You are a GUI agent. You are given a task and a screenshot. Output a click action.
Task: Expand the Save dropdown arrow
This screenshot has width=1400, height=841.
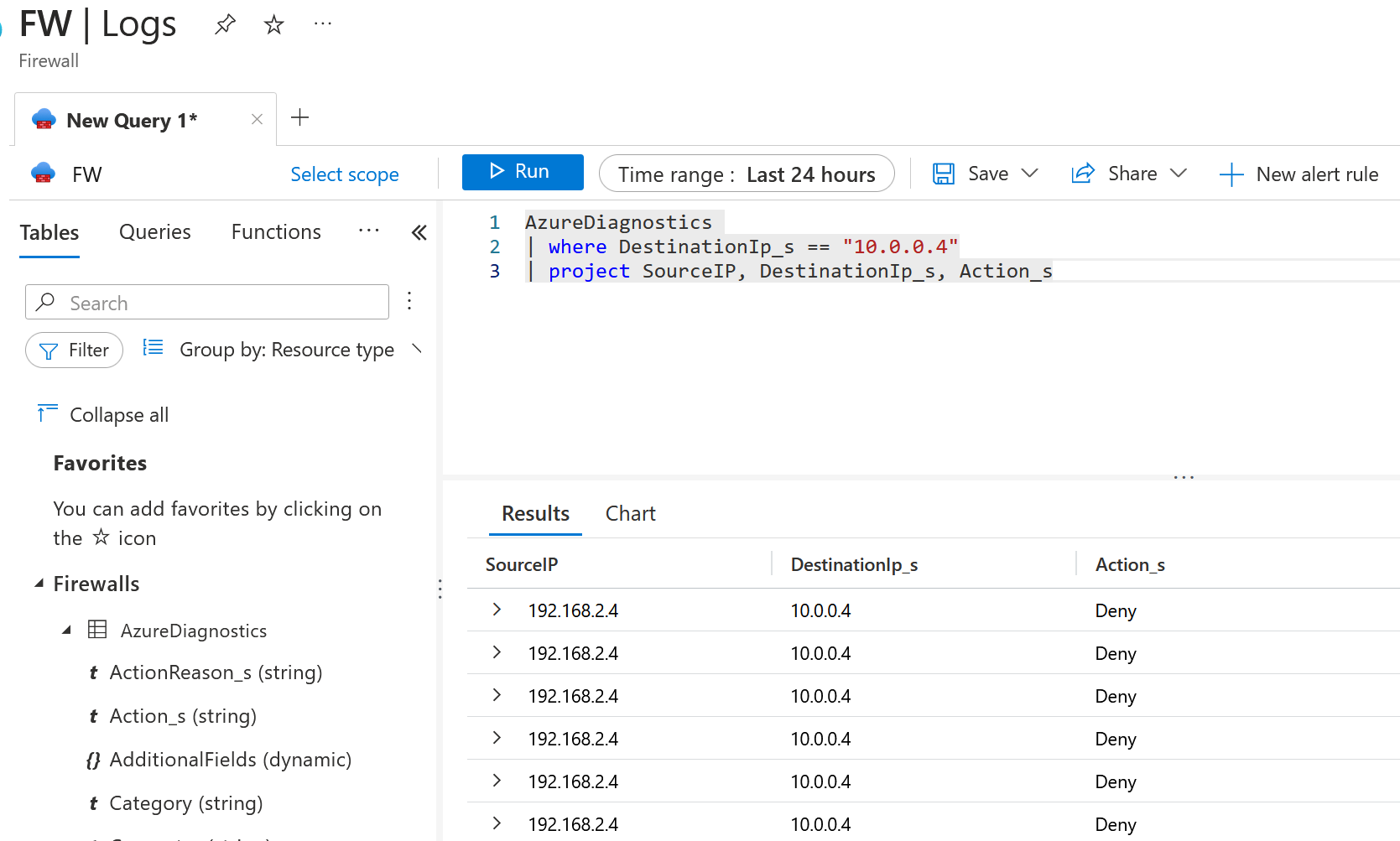[x=1030, y=174]
